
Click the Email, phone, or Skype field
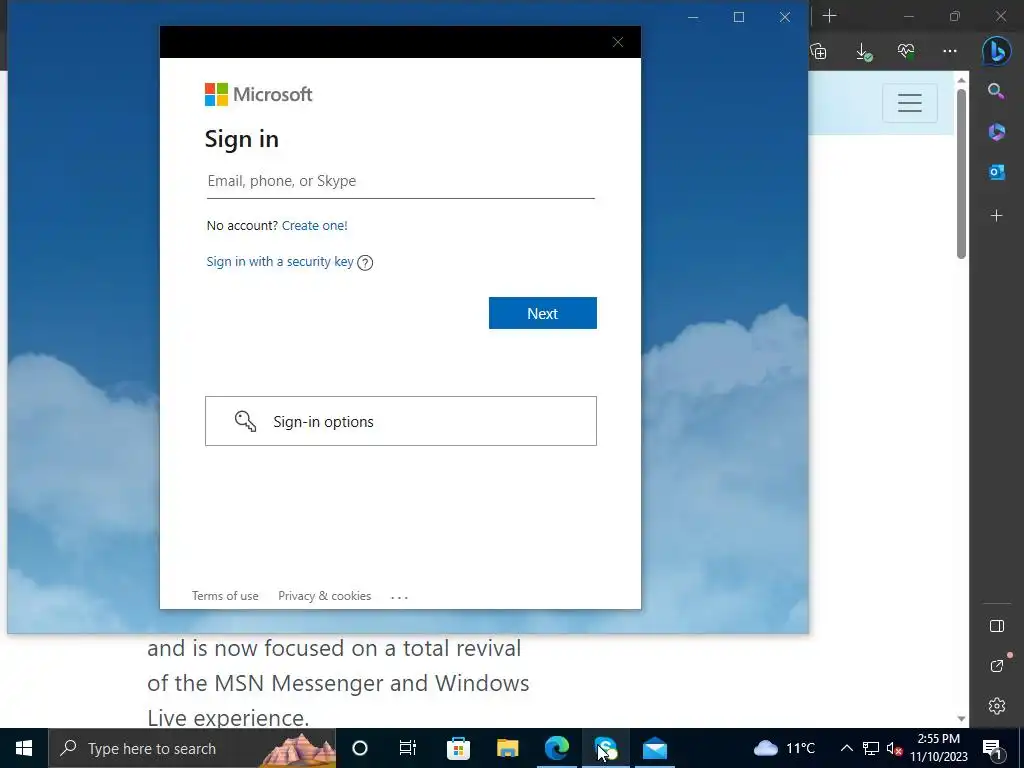(400, 181)
